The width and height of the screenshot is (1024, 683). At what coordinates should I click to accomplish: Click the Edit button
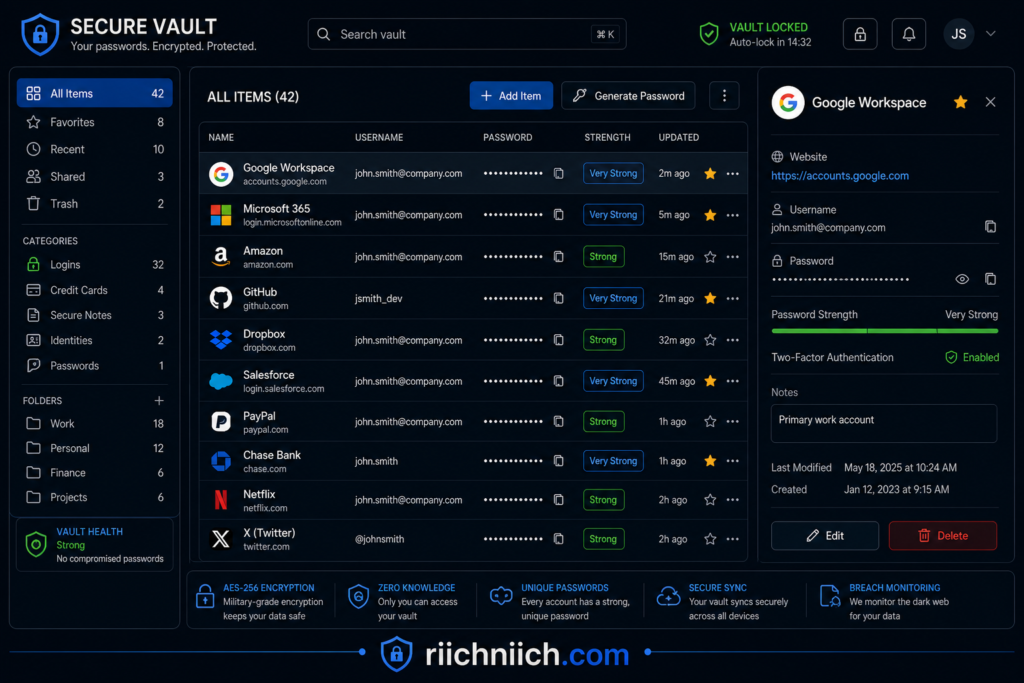825,535
